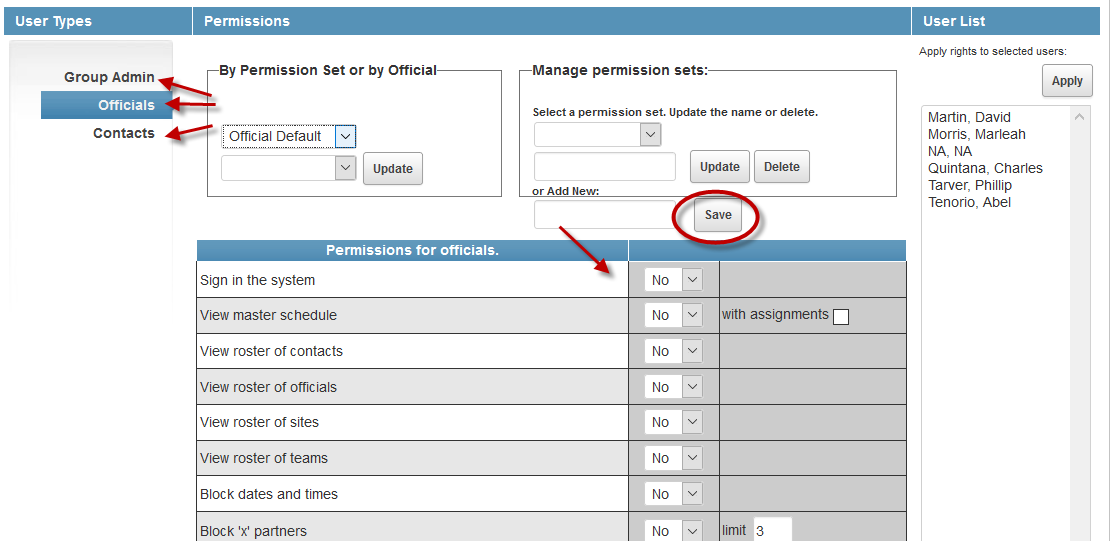This screenshot has width=1110, height=541.
Task: Change 'Sign in the system' permission dropdown
Action: pyautogui.click(x=674, y=280)
